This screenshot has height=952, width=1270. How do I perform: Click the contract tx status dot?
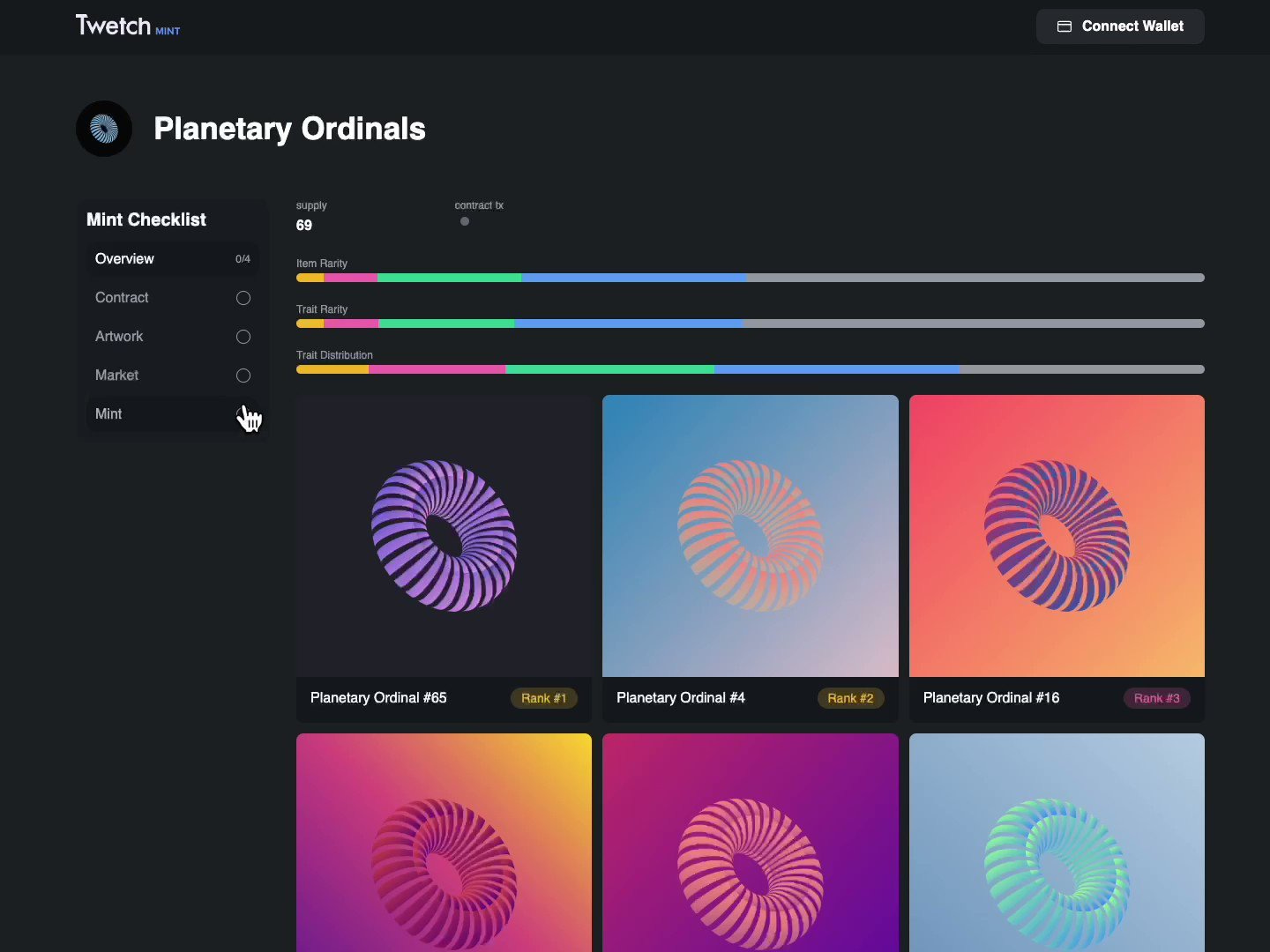[465, 221]
